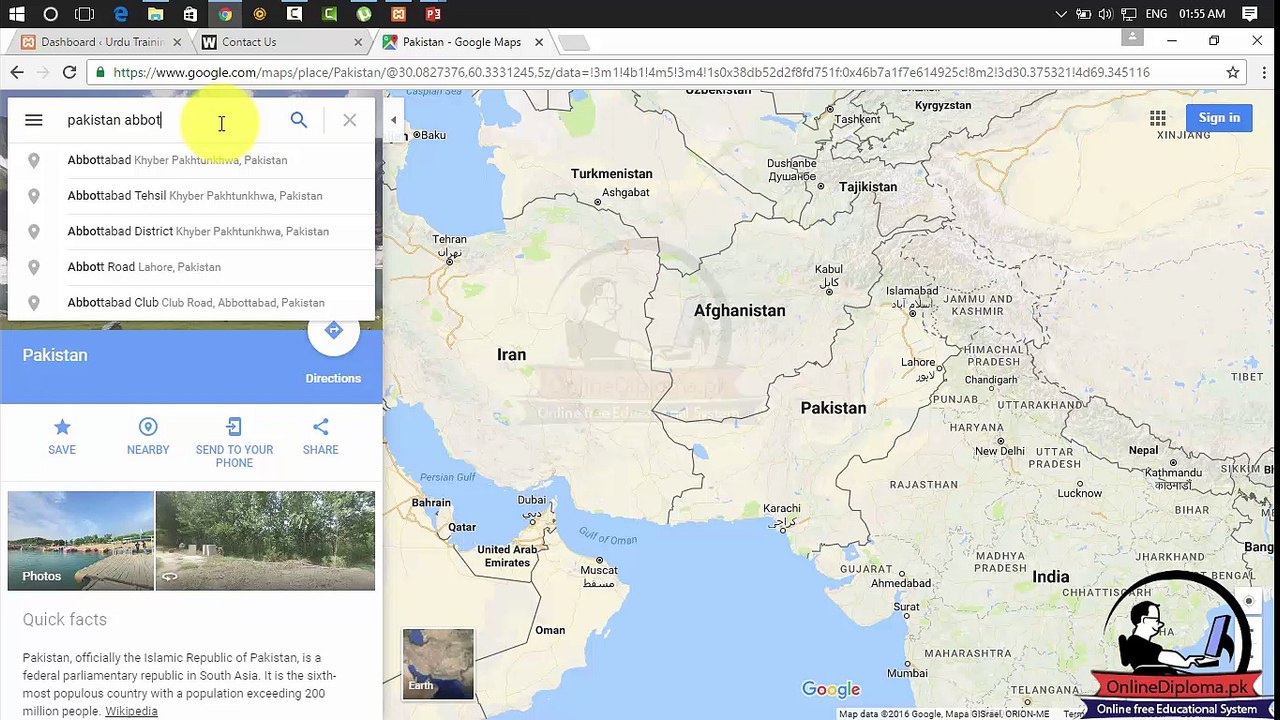Select Abbottabad Tehsil suggestion
1280x720 pixels.
(x=191, y=196)
